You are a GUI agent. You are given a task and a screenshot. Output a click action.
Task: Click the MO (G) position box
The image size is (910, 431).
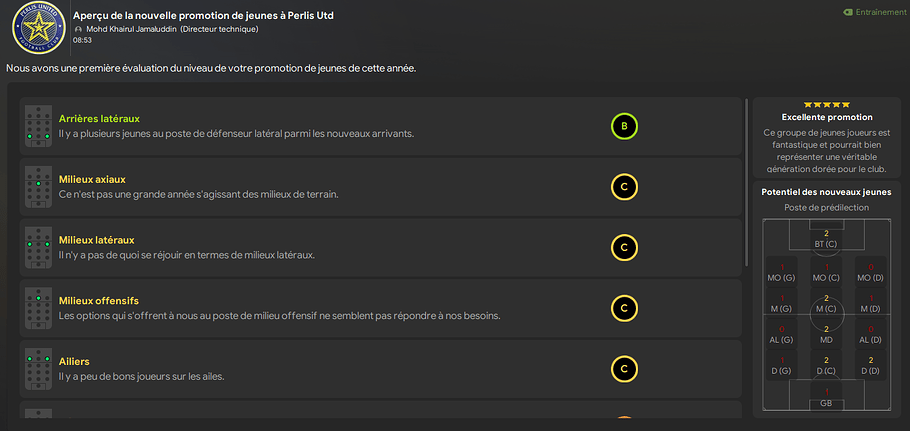tap(781, 271)
